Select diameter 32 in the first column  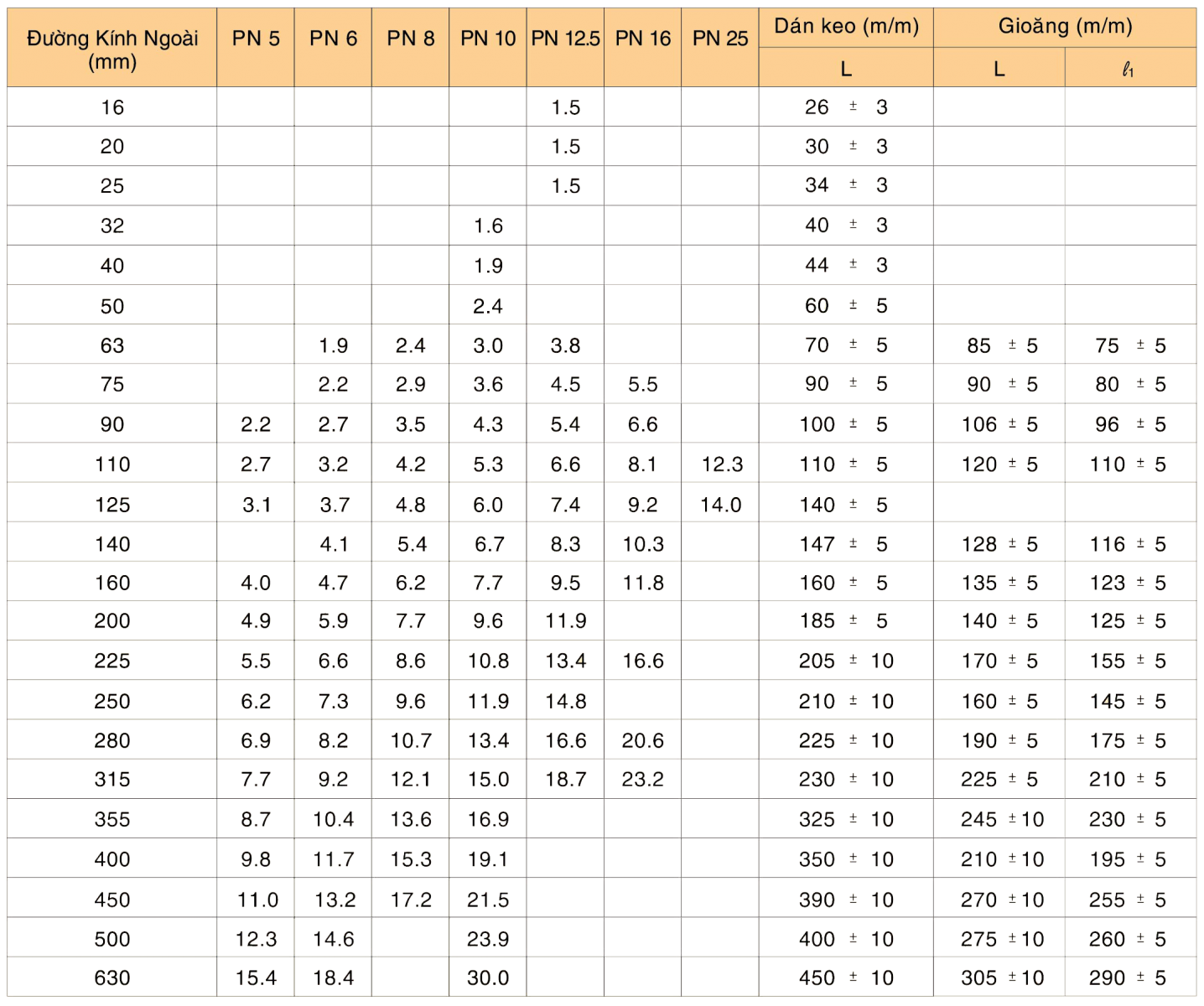112,226
